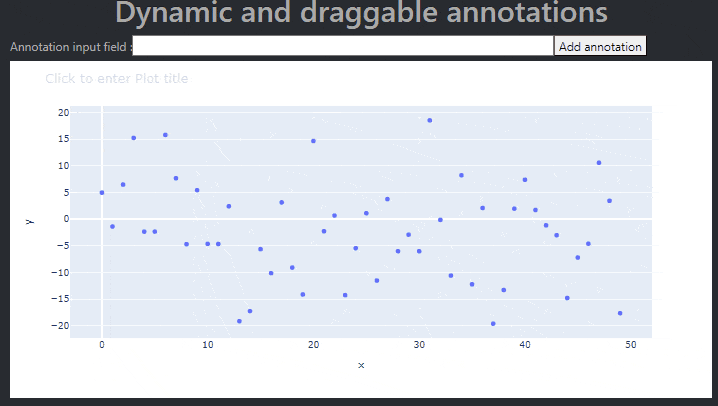Pick the data point at x=13 near y=-19
The image size is (718, 406).
(239, 321)
